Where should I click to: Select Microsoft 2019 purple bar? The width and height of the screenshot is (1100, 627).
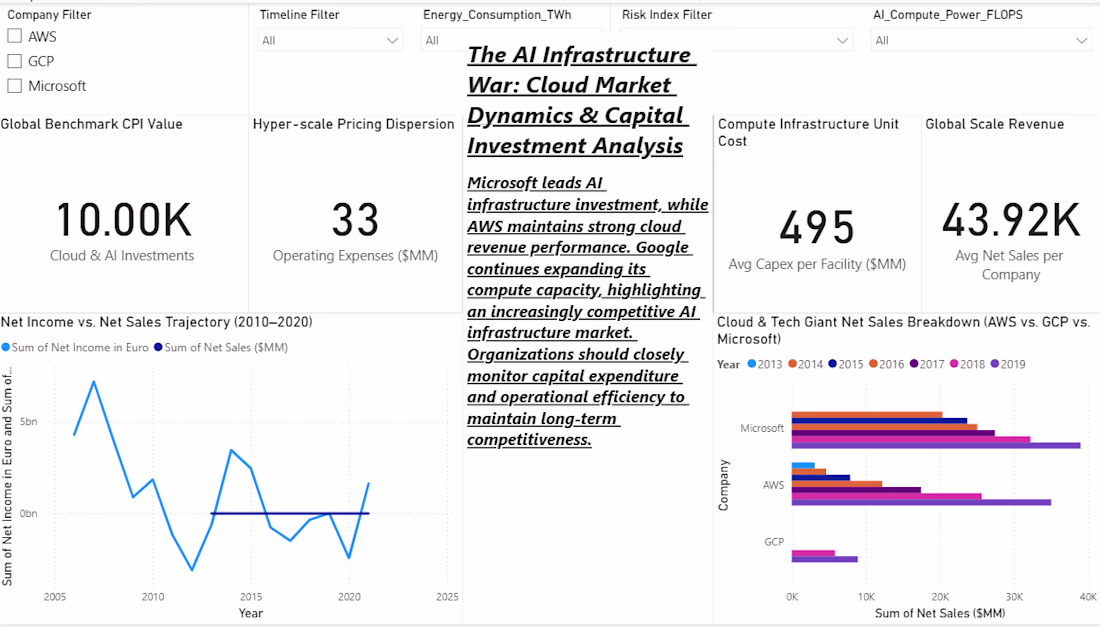[936, 445]
